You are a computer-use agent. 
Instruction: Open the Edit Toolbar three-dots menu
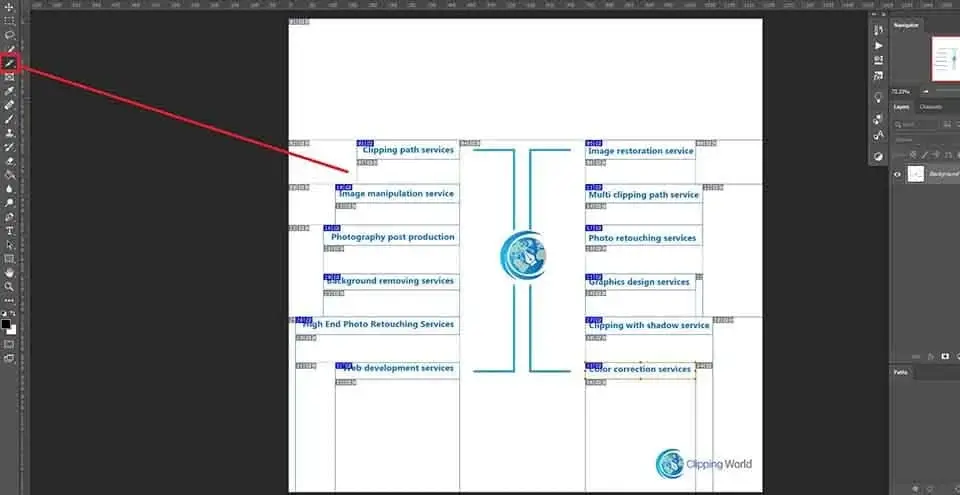click(x=9, y=300)
